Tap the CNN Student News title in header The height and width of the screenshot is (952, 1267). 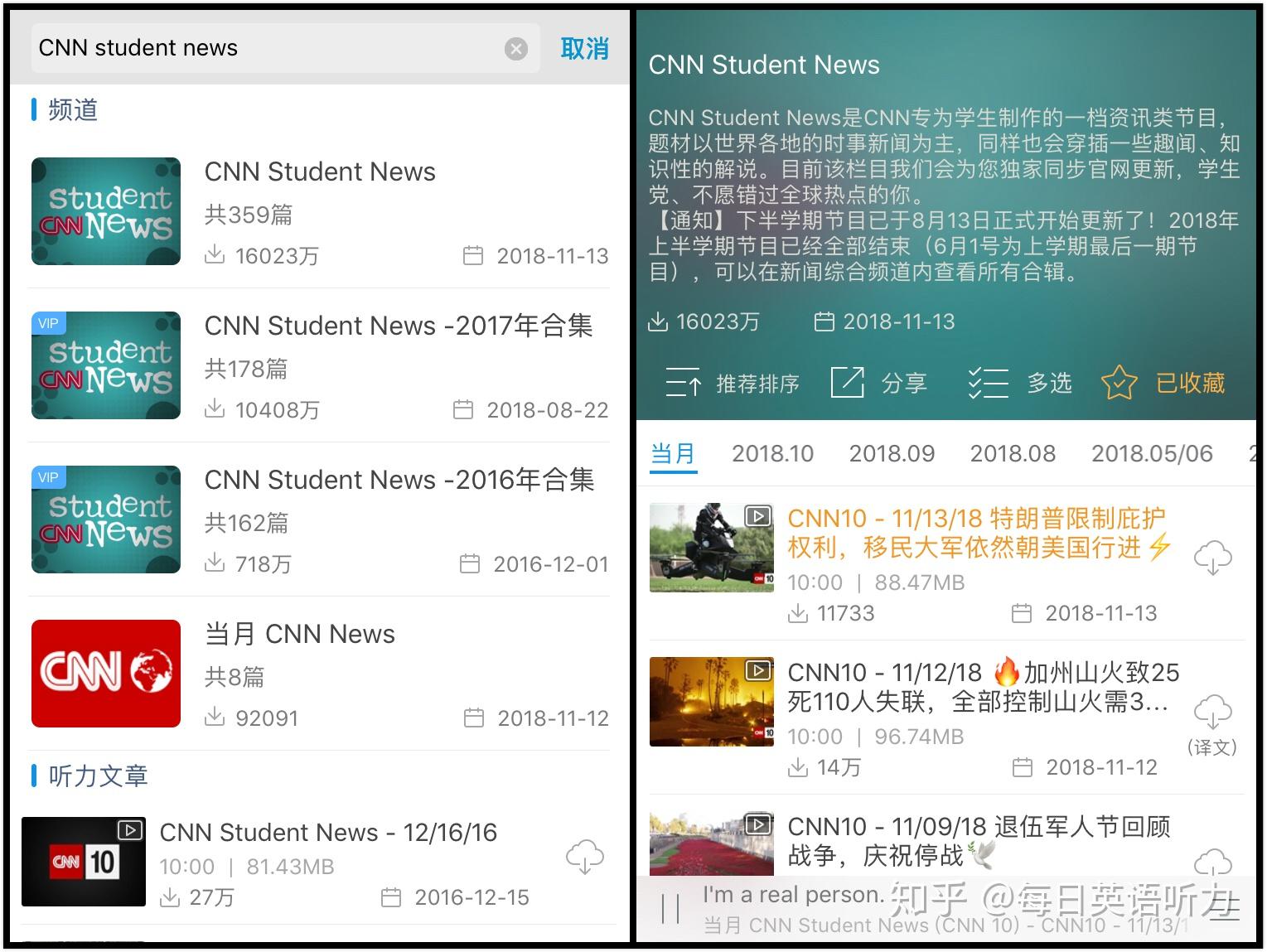point(764,65)
